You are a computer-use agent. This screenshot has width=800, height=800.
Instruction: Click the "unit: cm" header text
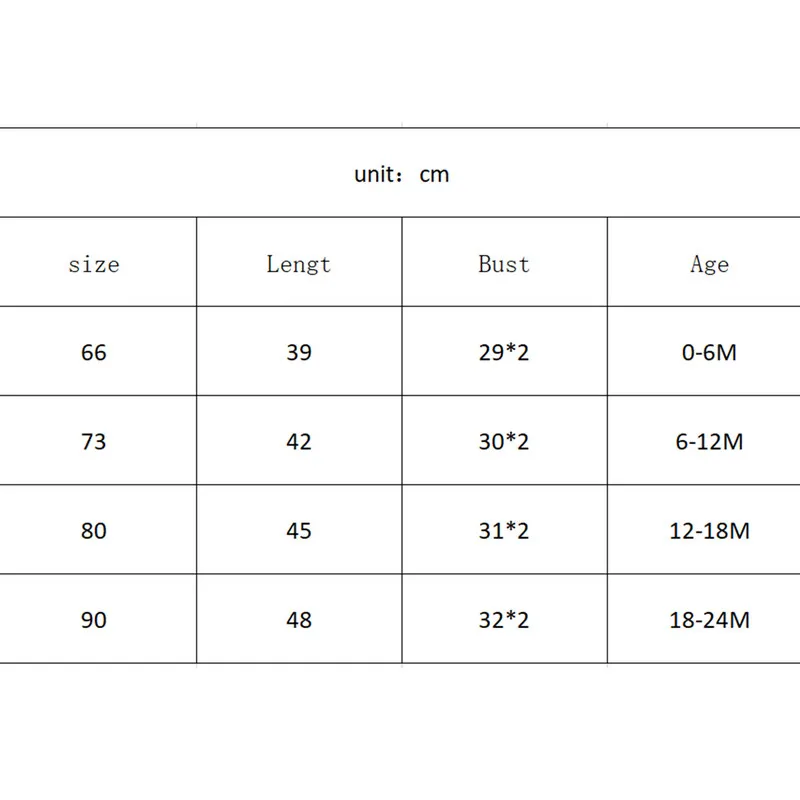tap(402, 174)
